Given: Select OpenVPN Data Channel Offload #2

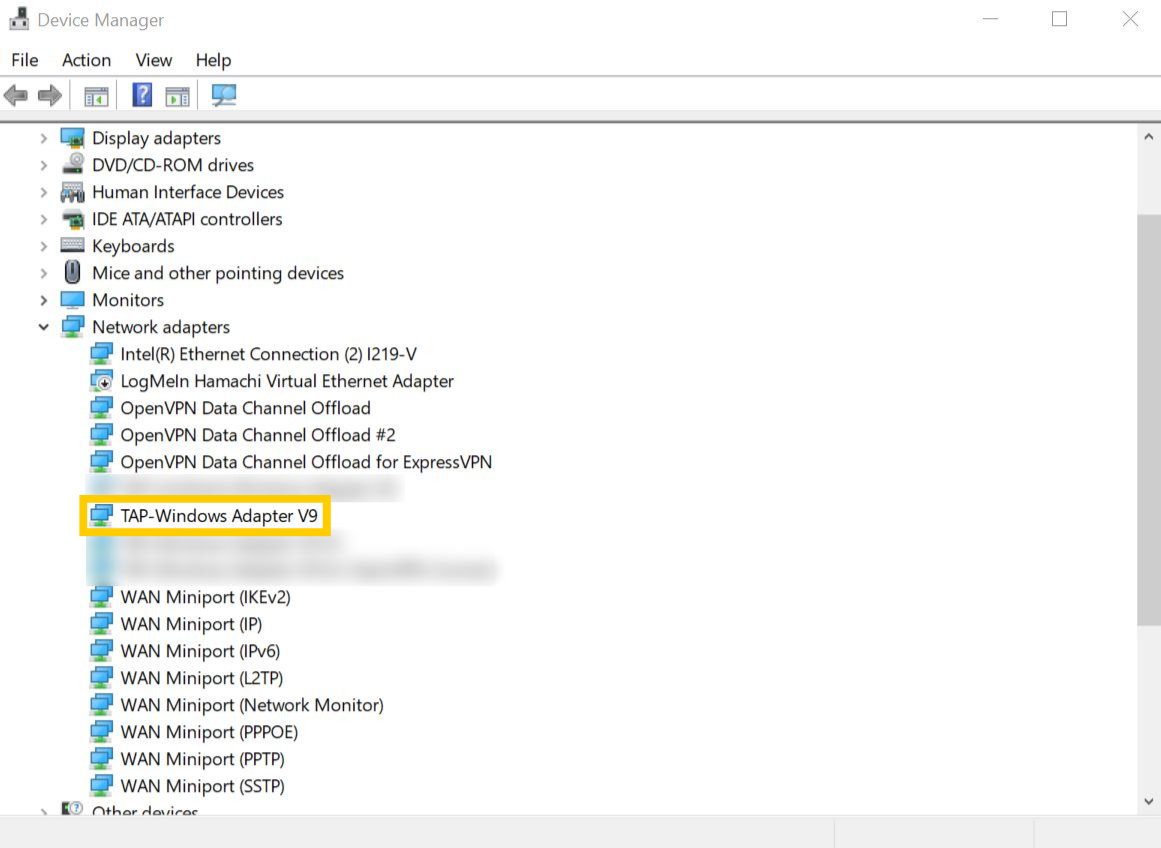Looking at the screenshot, I should tap(258, 435).
